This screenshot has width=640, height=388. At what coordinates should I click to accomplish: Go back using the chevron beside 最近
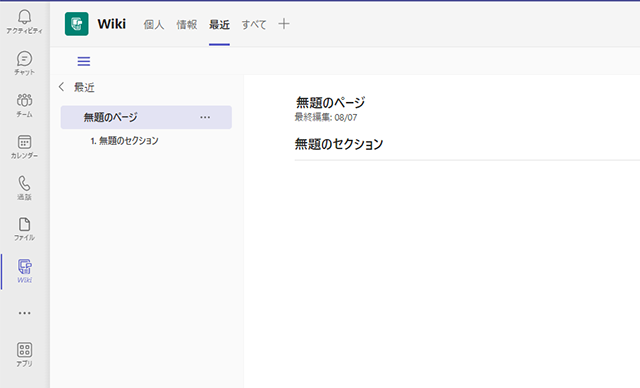coord(62,87)
